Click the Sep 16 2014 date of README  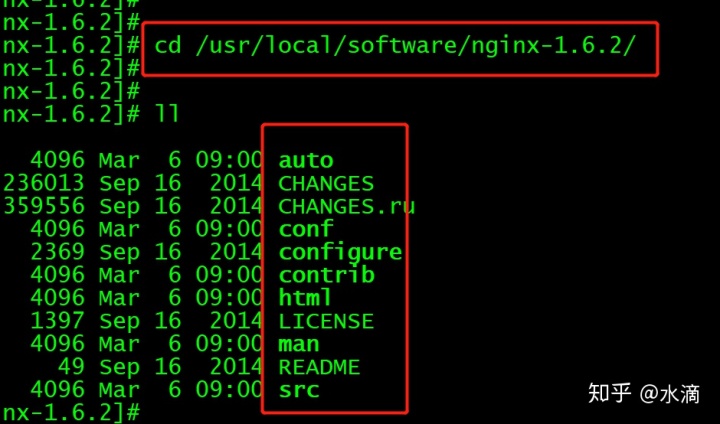181,367
